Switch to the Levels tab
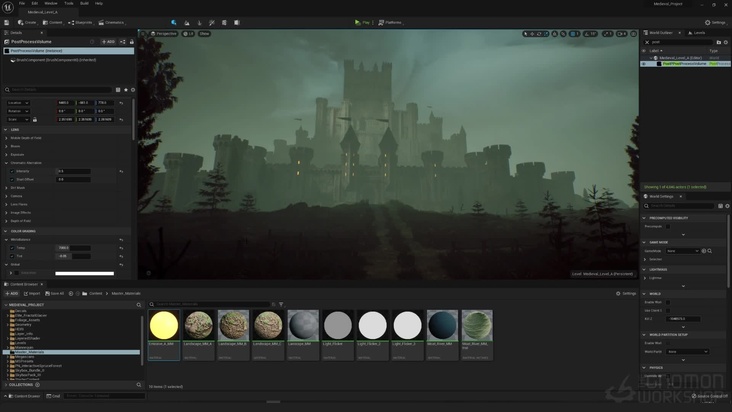Viewport: 732px width, 412px height. [697, 33]
